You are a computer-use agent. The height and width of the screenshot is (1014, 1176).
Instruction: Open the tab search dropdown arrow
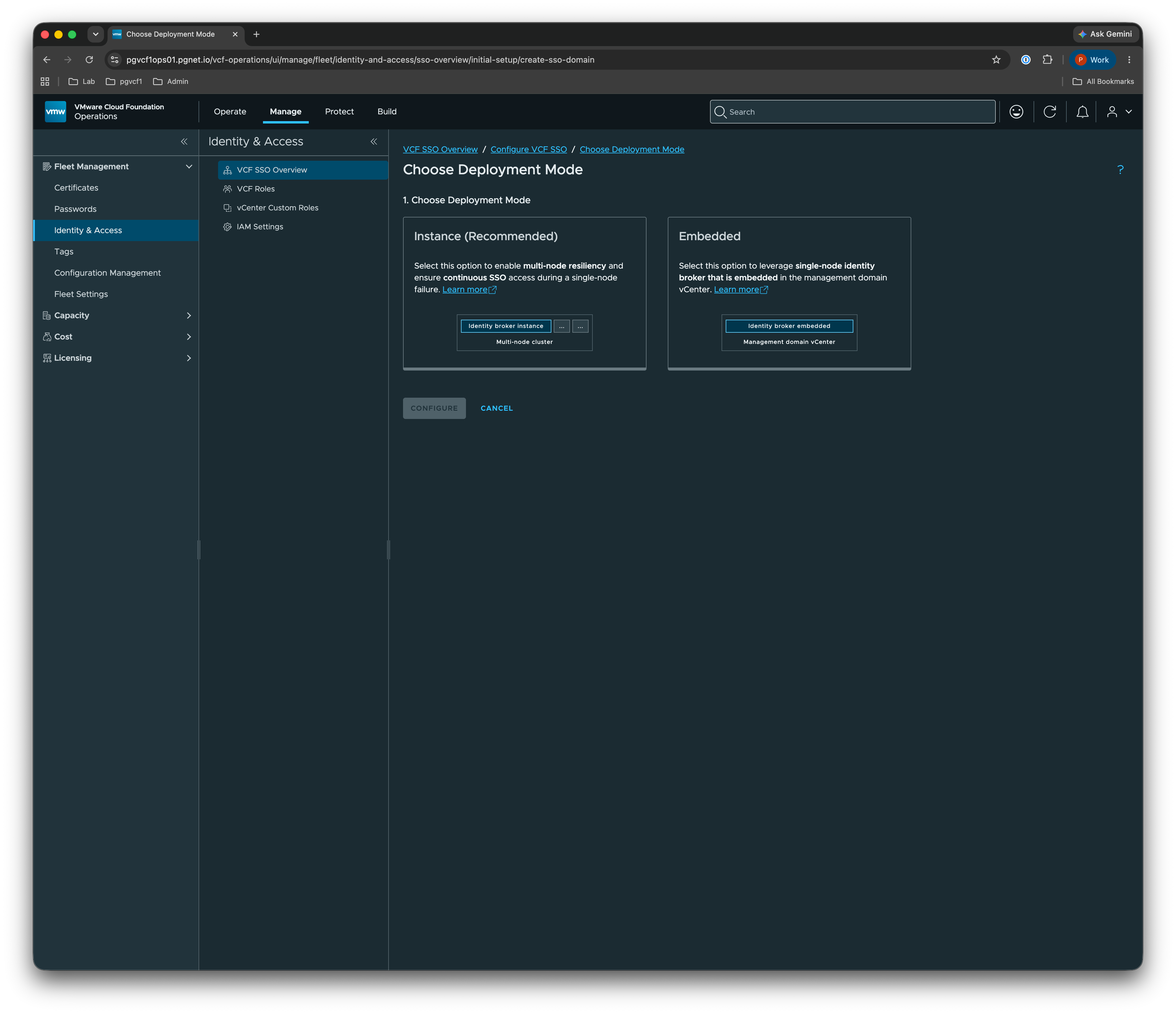(x=95, y=34)
